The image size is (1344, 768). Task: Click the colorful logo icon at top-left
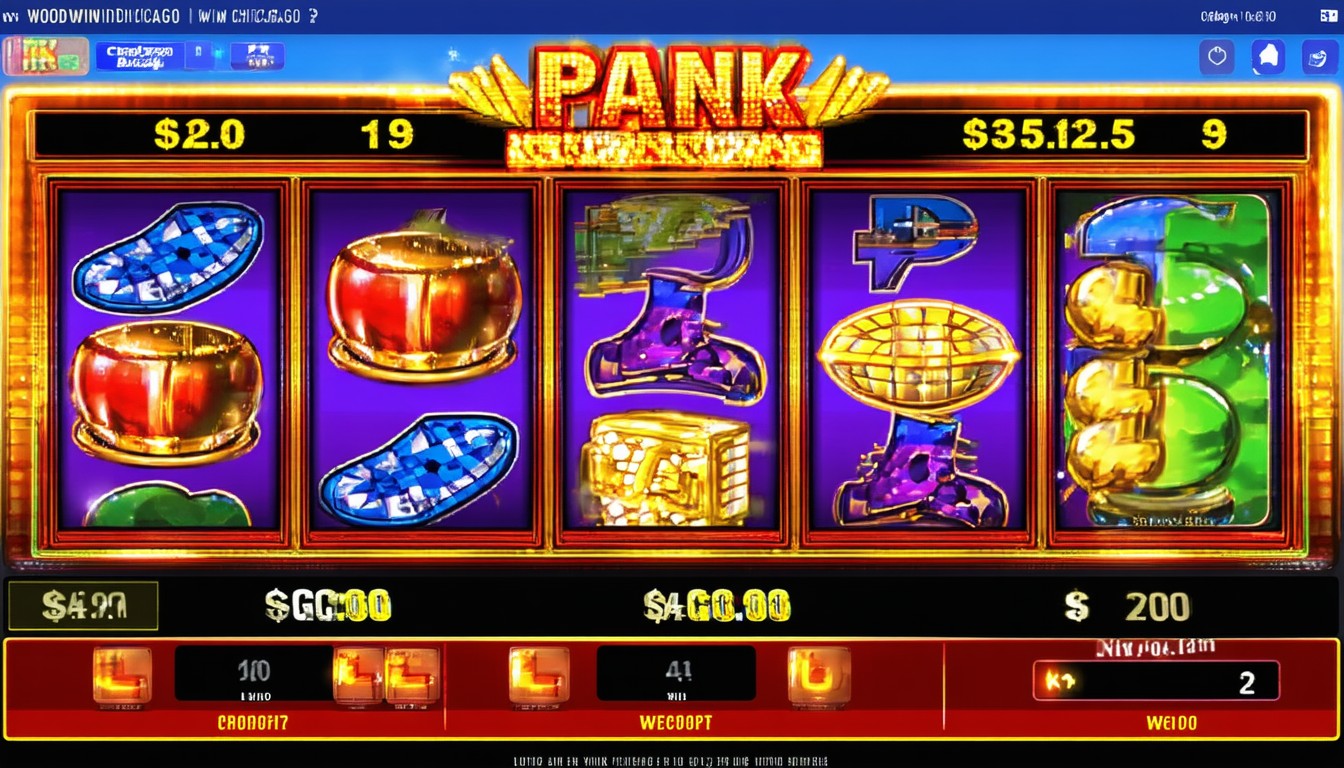pos(45,56)
